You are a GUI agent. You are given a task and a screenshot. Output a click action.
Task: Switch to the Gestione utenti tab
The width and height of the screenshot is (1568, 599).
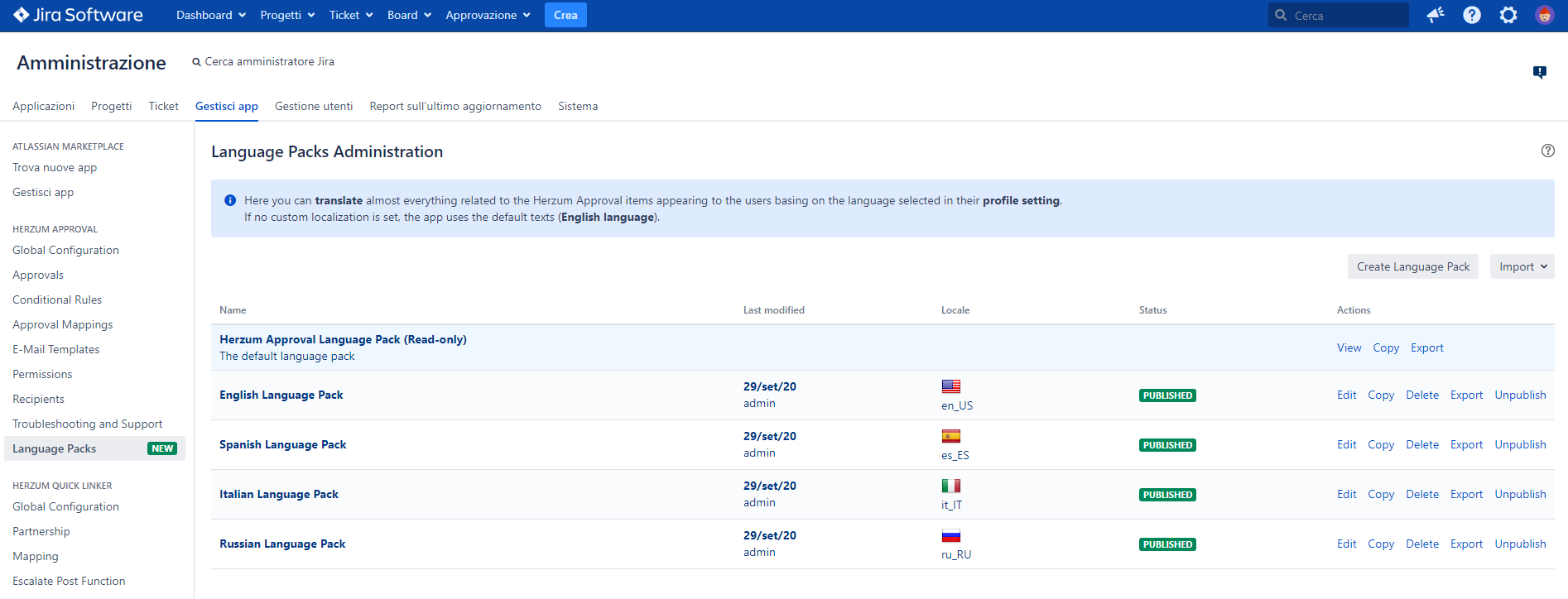point(314,106)
